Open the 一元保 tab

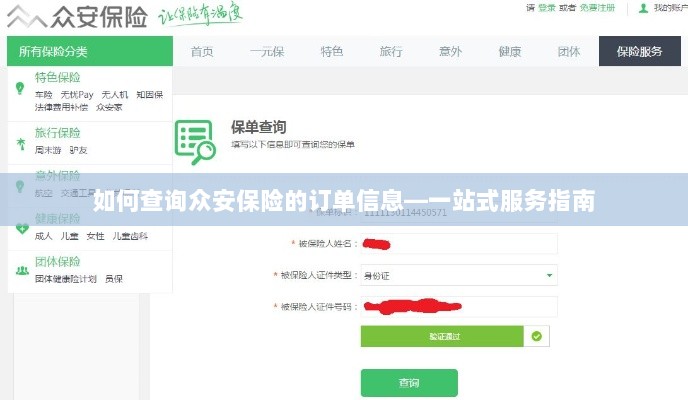click(267, 52)
